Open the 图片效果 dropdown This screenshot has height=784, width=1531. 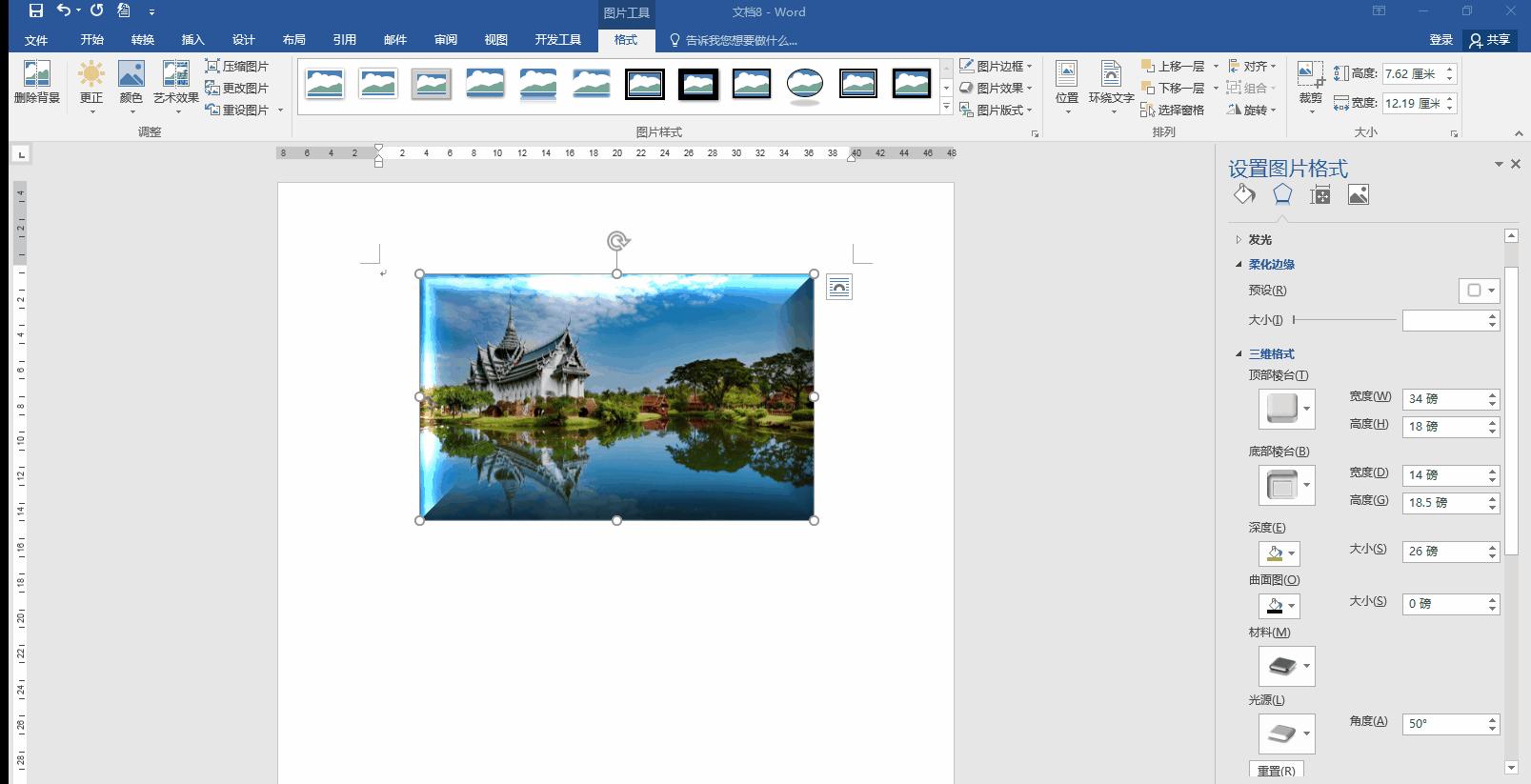[997, 88]
